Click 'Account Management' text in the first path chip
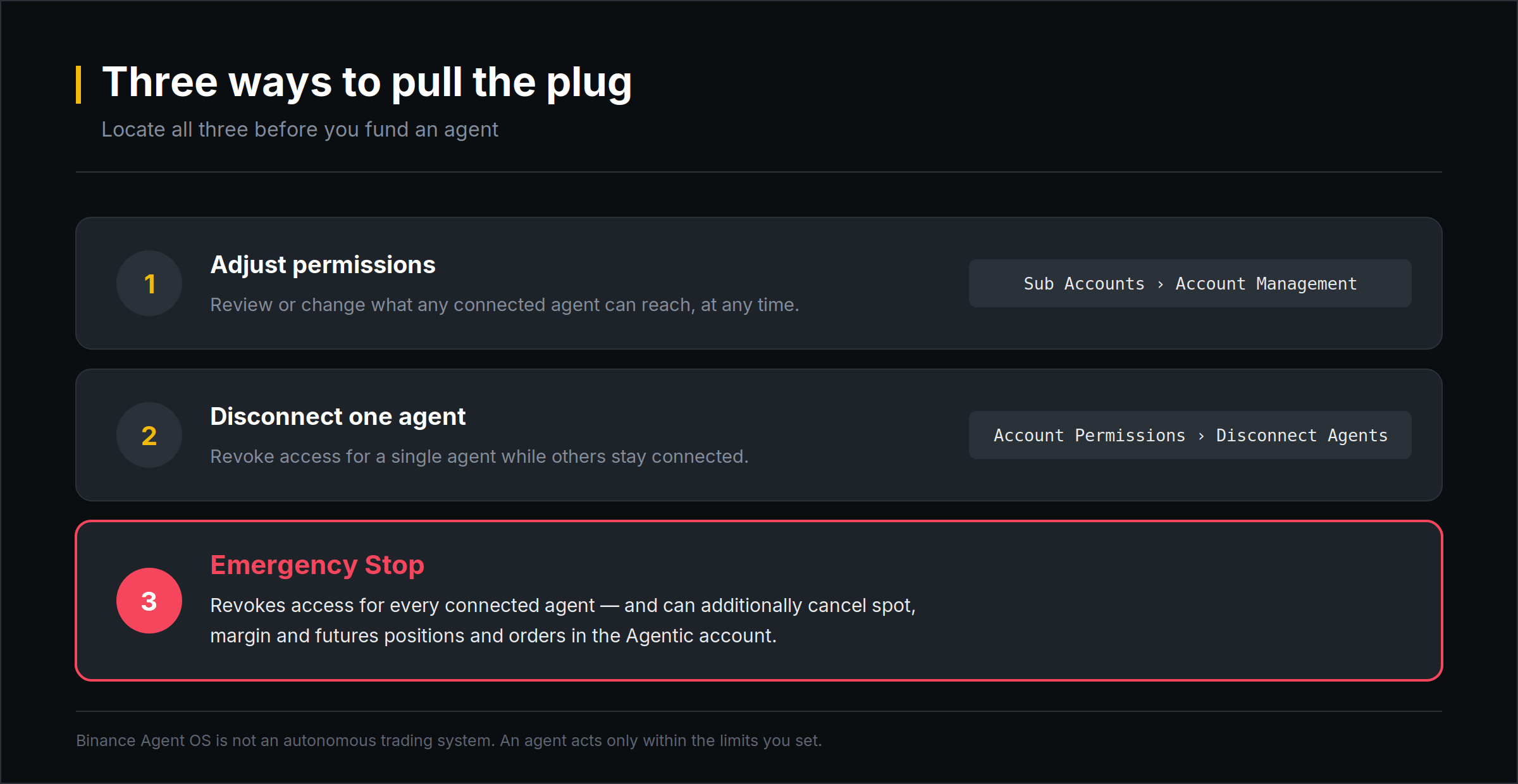1518x784 pixels. [1266, 284]
